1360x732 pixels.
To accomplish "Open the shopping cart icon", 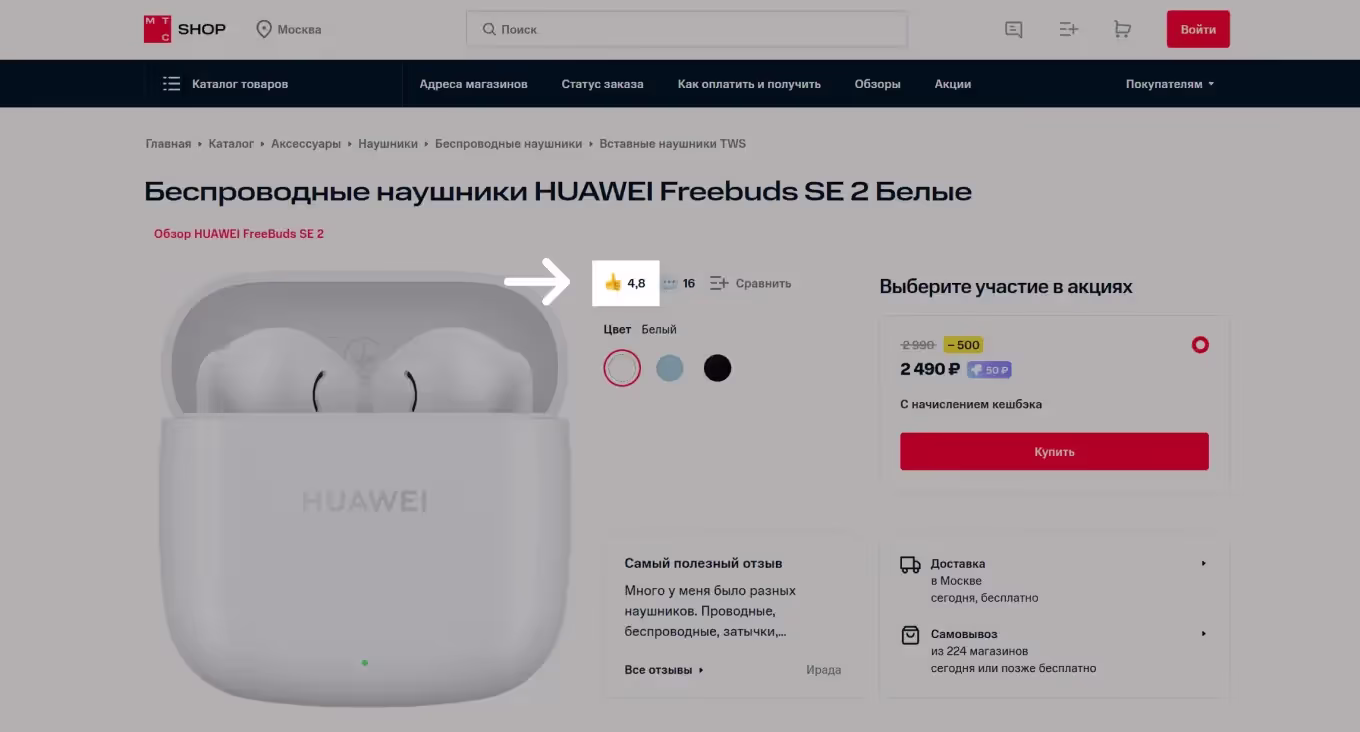I will coord(1122,30).
